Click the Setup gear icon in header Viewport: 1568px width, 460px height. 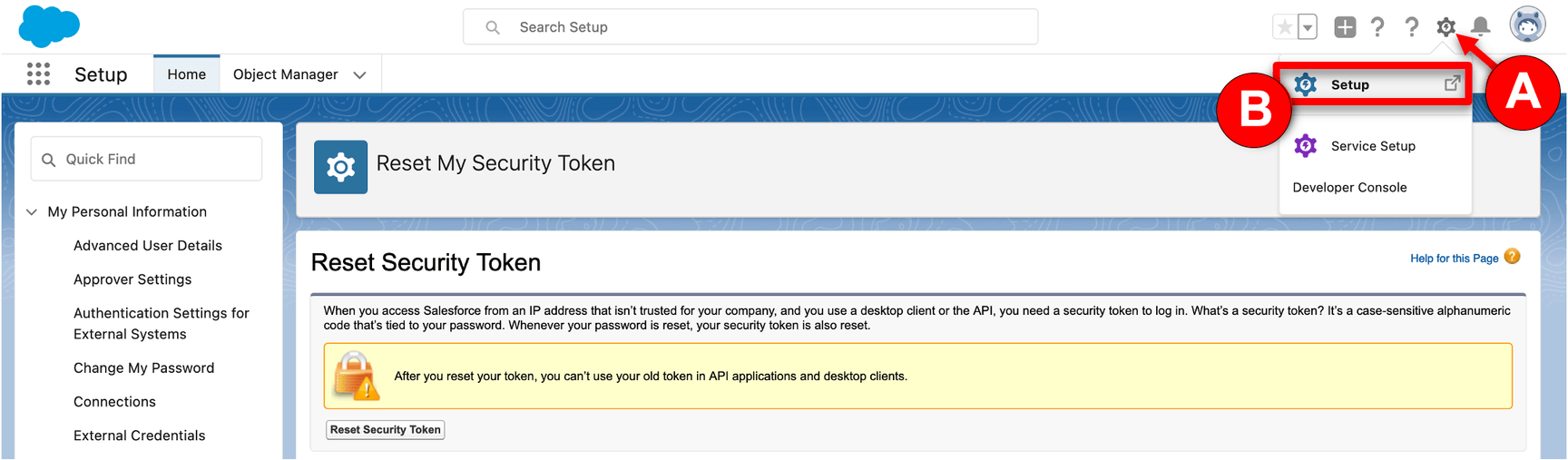click(x=1445, y=27)
